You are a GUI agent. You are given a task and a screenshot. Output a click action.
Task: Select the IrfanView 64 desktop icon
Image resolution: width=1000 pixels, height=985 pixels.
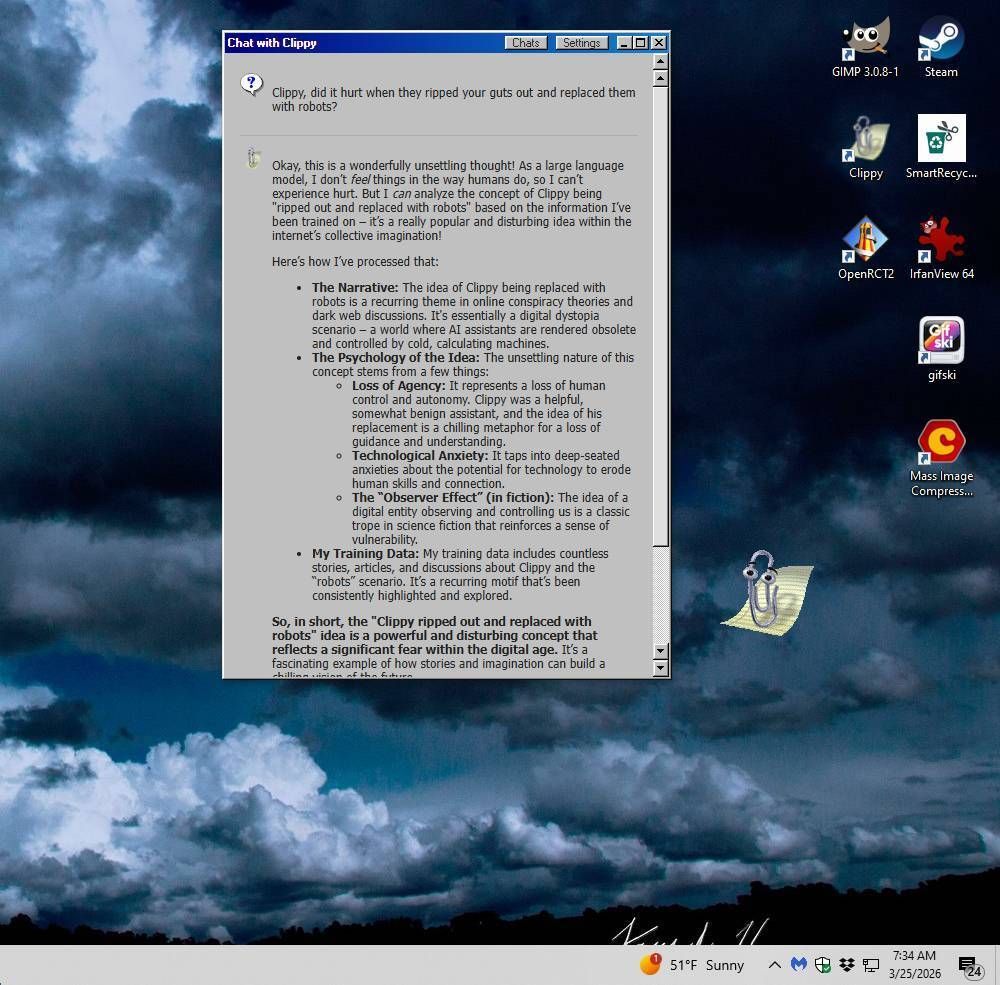941,249
